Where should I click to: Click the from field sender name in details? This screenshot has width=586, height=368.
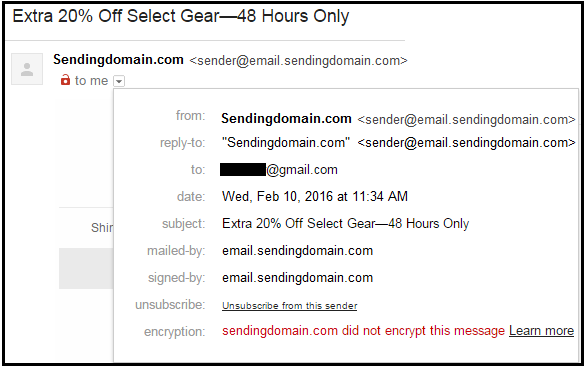[286, 119]
